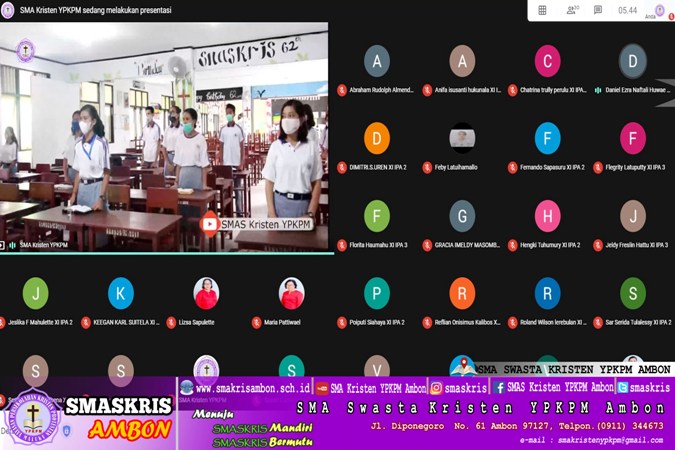Click KEEGAN KARL SUITELA's muted mic icon
Screen dimensions: 675x450
[86, 322]
